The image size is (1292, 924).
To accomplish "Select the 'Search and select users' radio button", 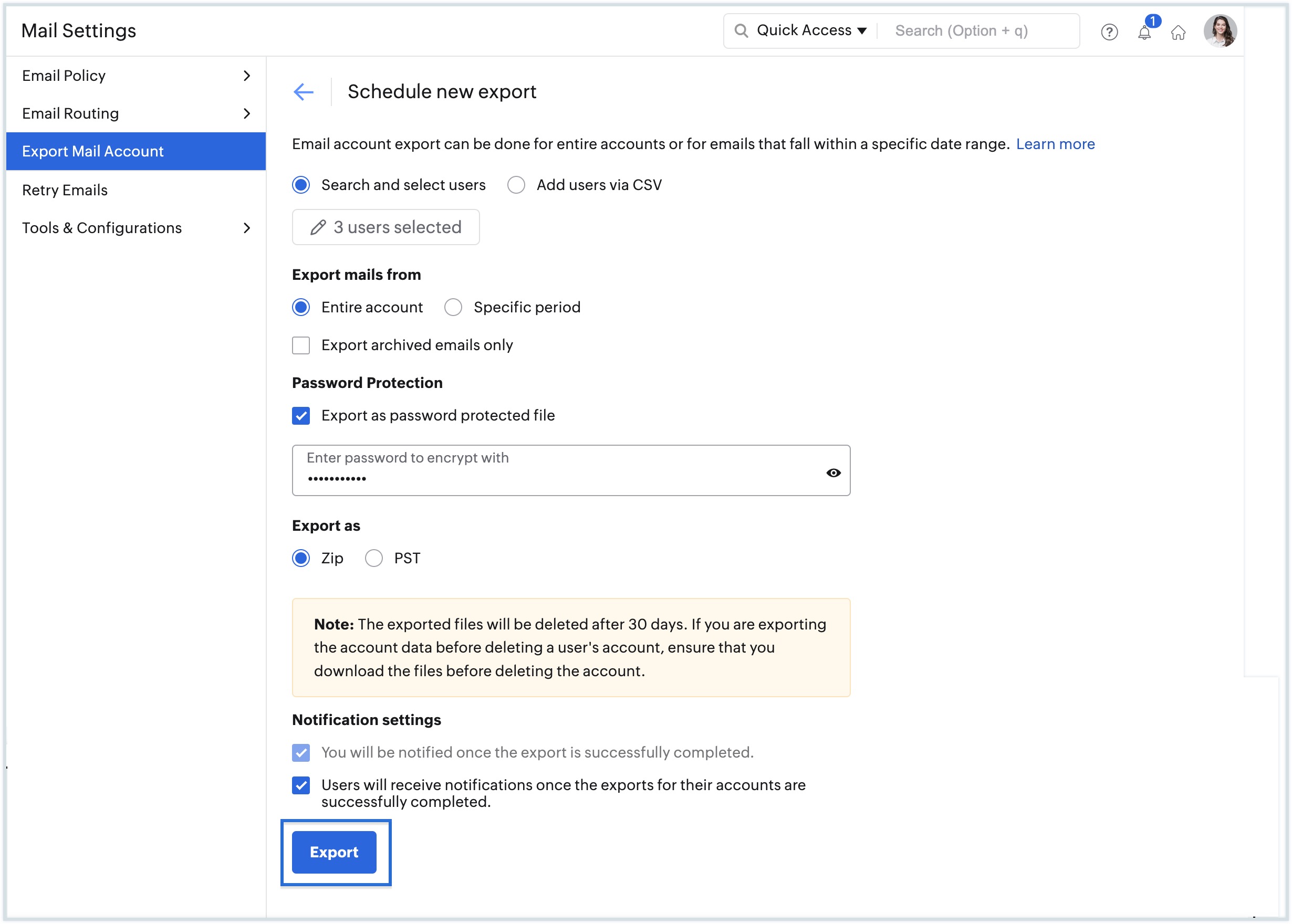I will click(x=302, y=186).
